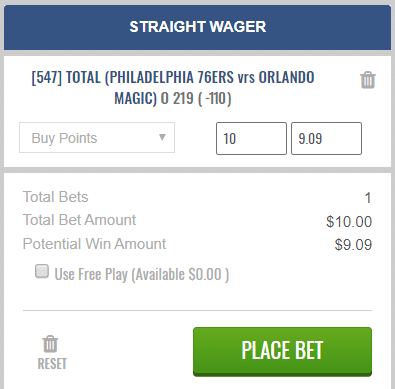Enable the Use Free Play checkbox
395x389 pixels.
[42, 271]
